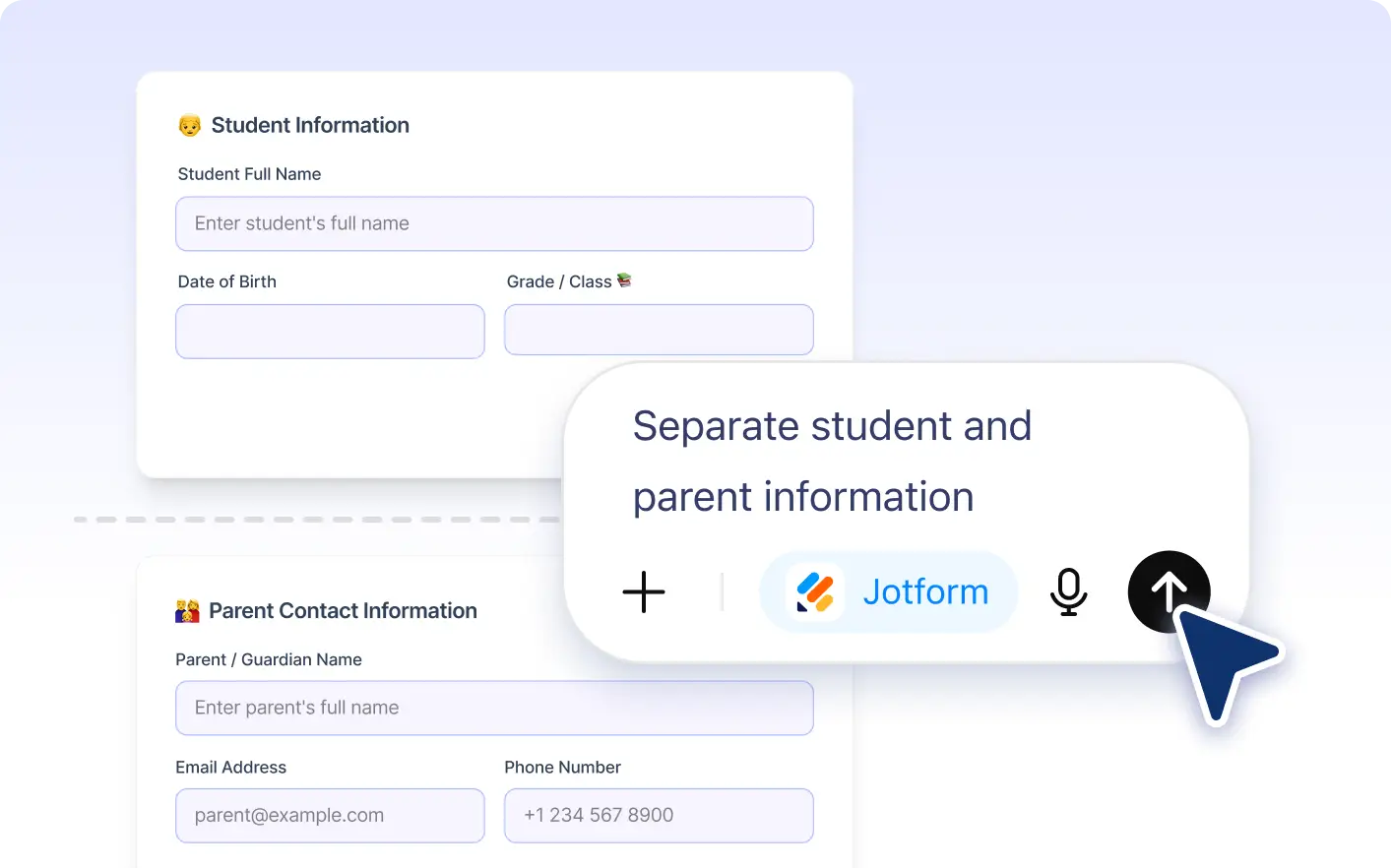Activate the microphone voice input icon
Viewport: 1391px width, 868px height.
tap(1068, 592)
